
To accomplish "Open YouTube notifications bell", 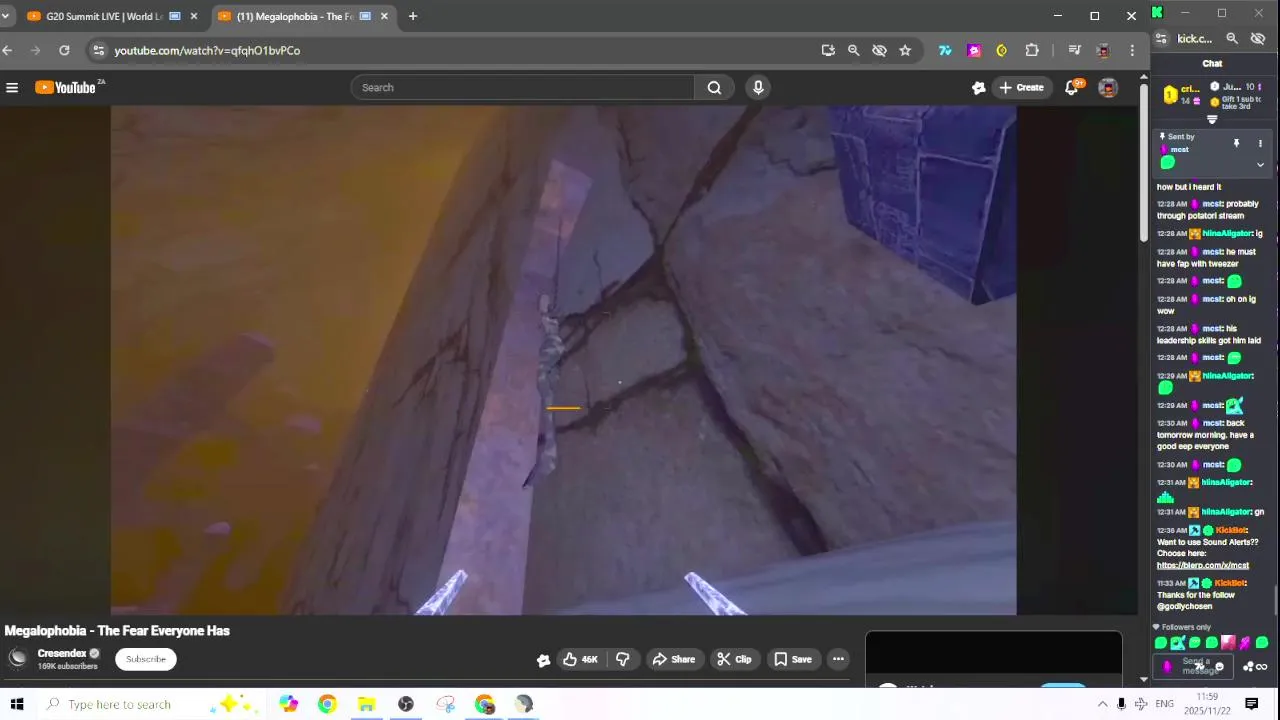I will pos(1072,88).
